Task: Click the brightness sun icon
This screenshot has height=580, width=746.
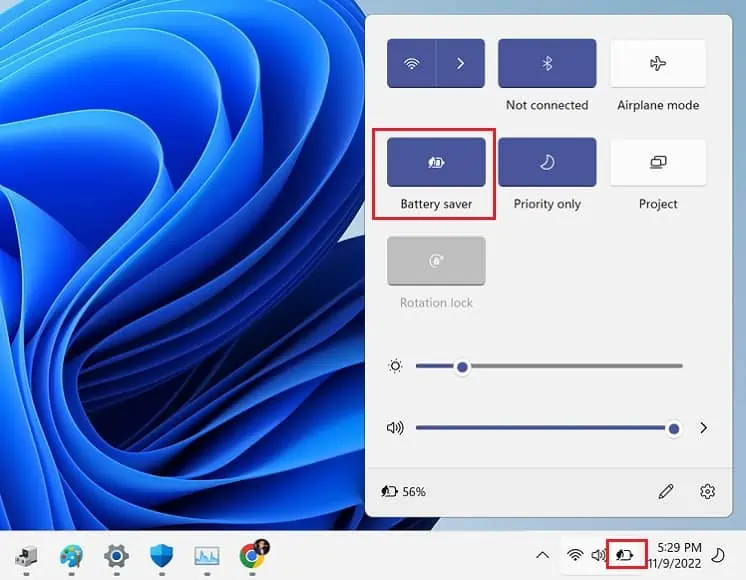Action: (x=395, y=366)
